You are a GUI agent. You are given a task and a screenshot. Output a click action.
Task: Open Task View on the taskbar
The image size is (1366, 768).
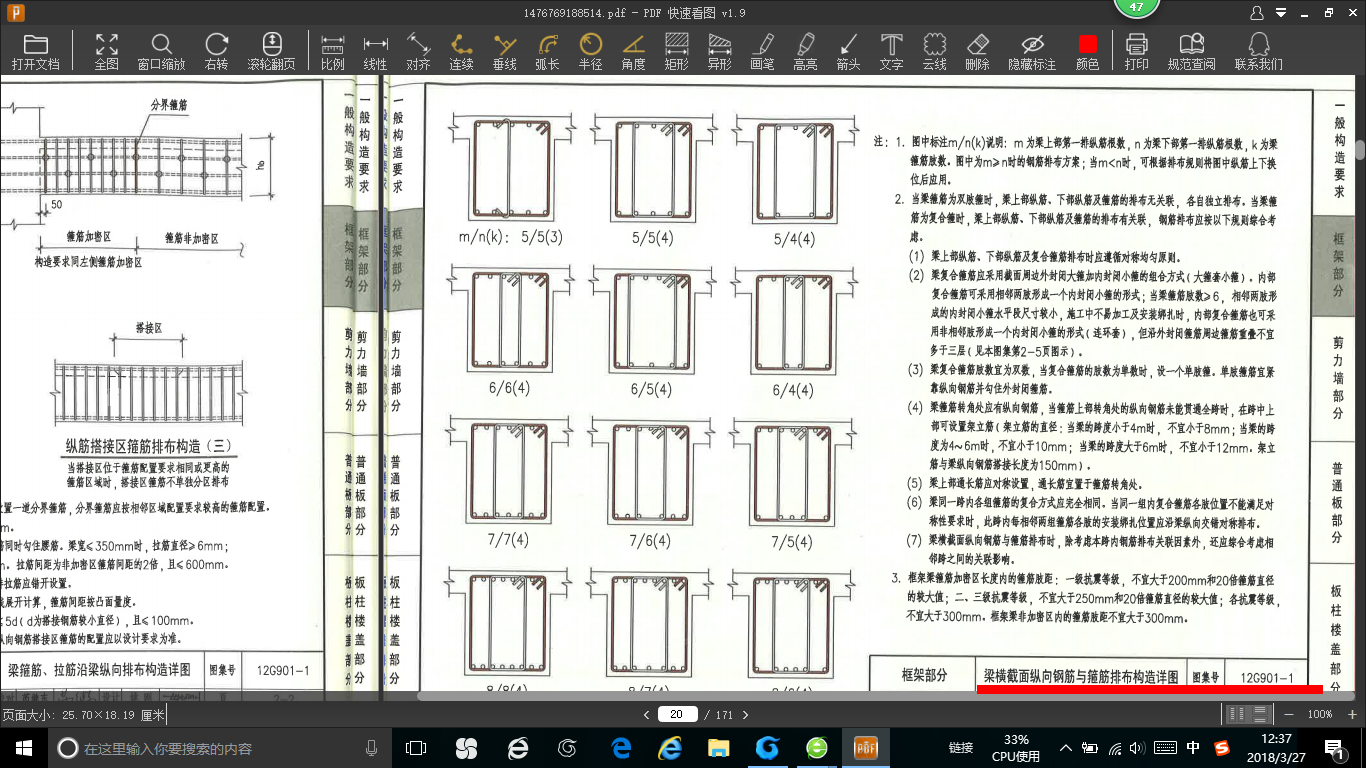[x=416, y=747]
